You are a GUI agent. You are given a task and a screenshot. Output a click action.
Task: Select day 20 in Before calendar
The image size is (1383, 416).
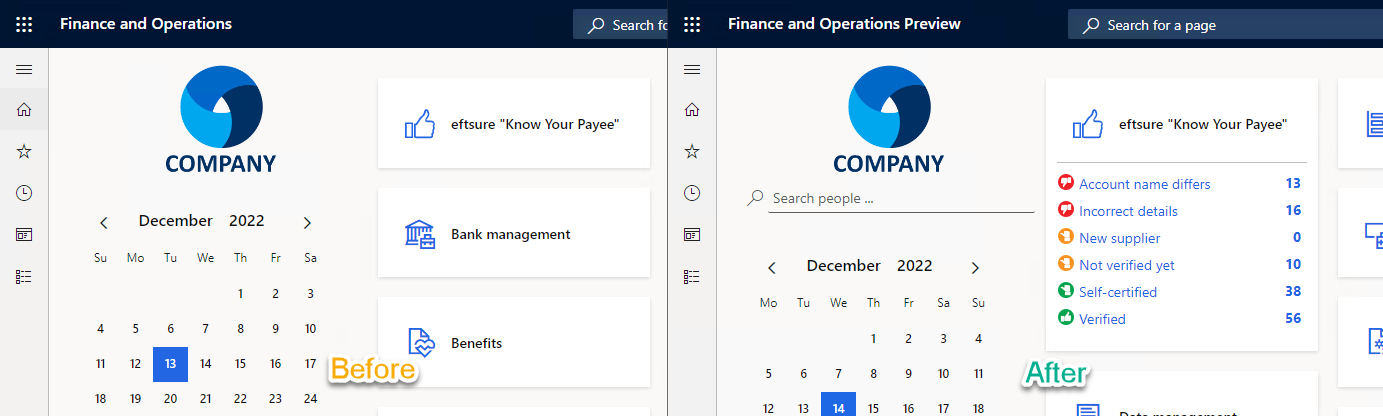170,398
